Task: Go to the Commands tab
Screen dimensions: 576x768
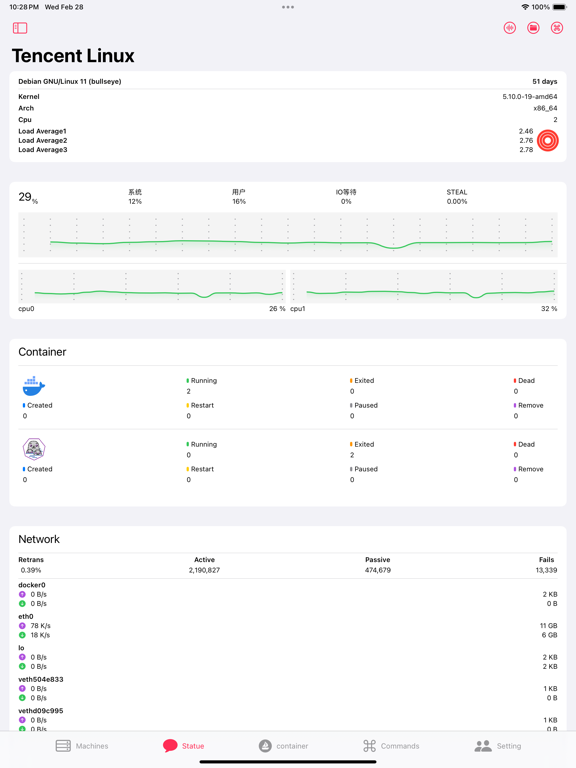Action: pos(391,746)
